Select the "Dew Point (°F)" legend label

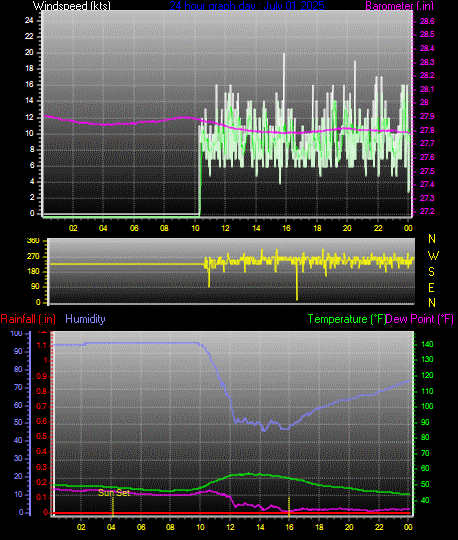coord(419,319)
